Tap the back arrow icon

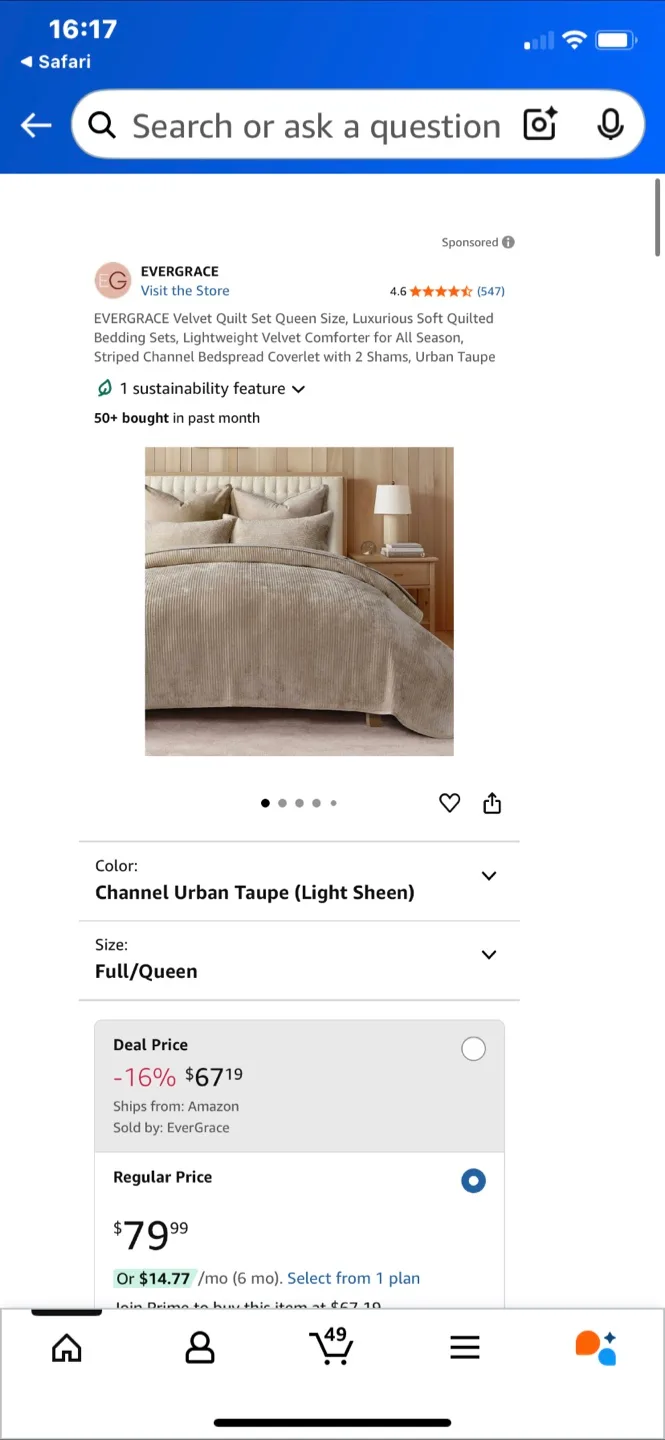click(36, 125)
